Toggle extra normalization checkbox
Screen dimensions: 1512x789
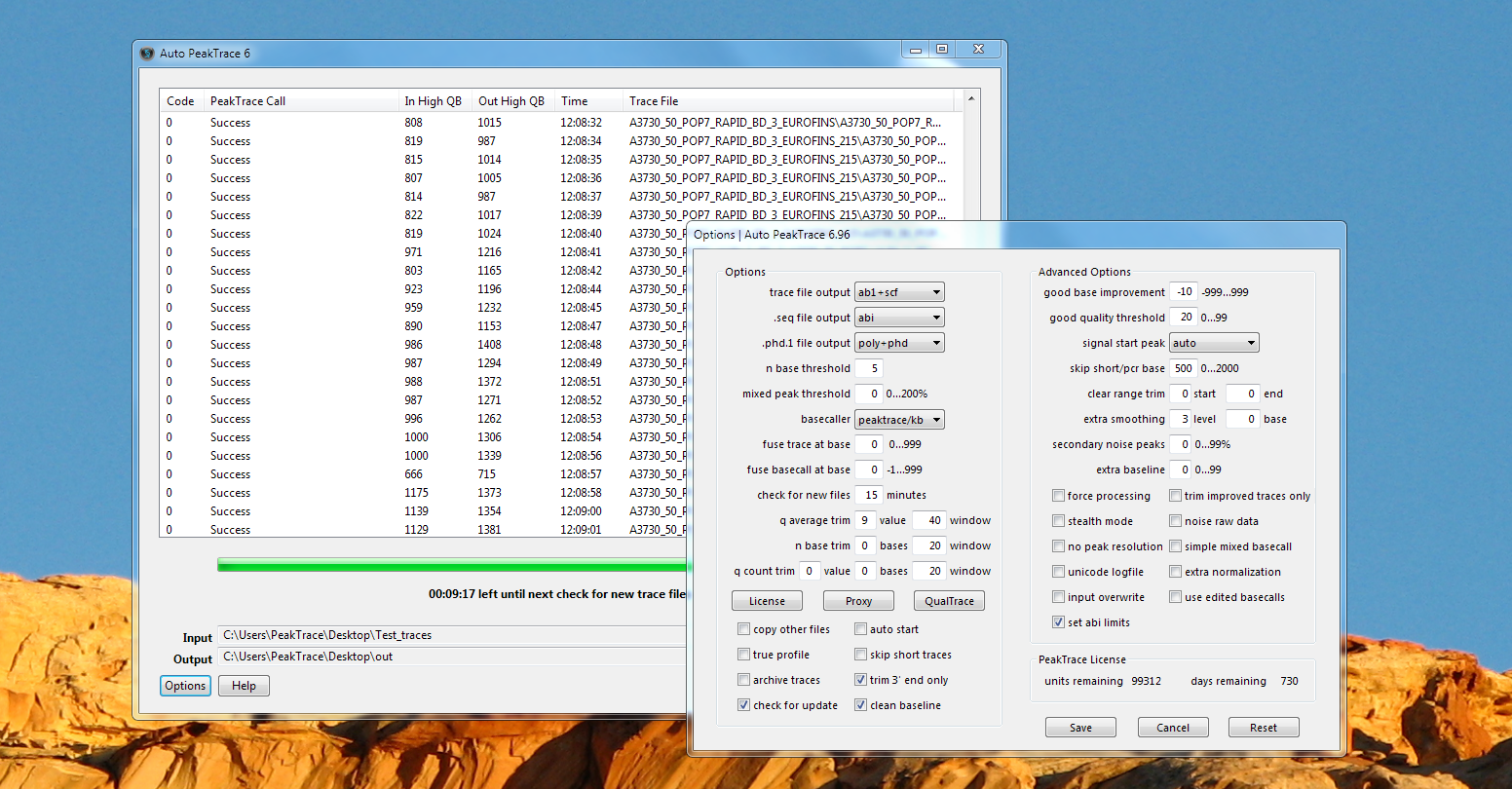pyautogui.click(x=1176, y=572)
